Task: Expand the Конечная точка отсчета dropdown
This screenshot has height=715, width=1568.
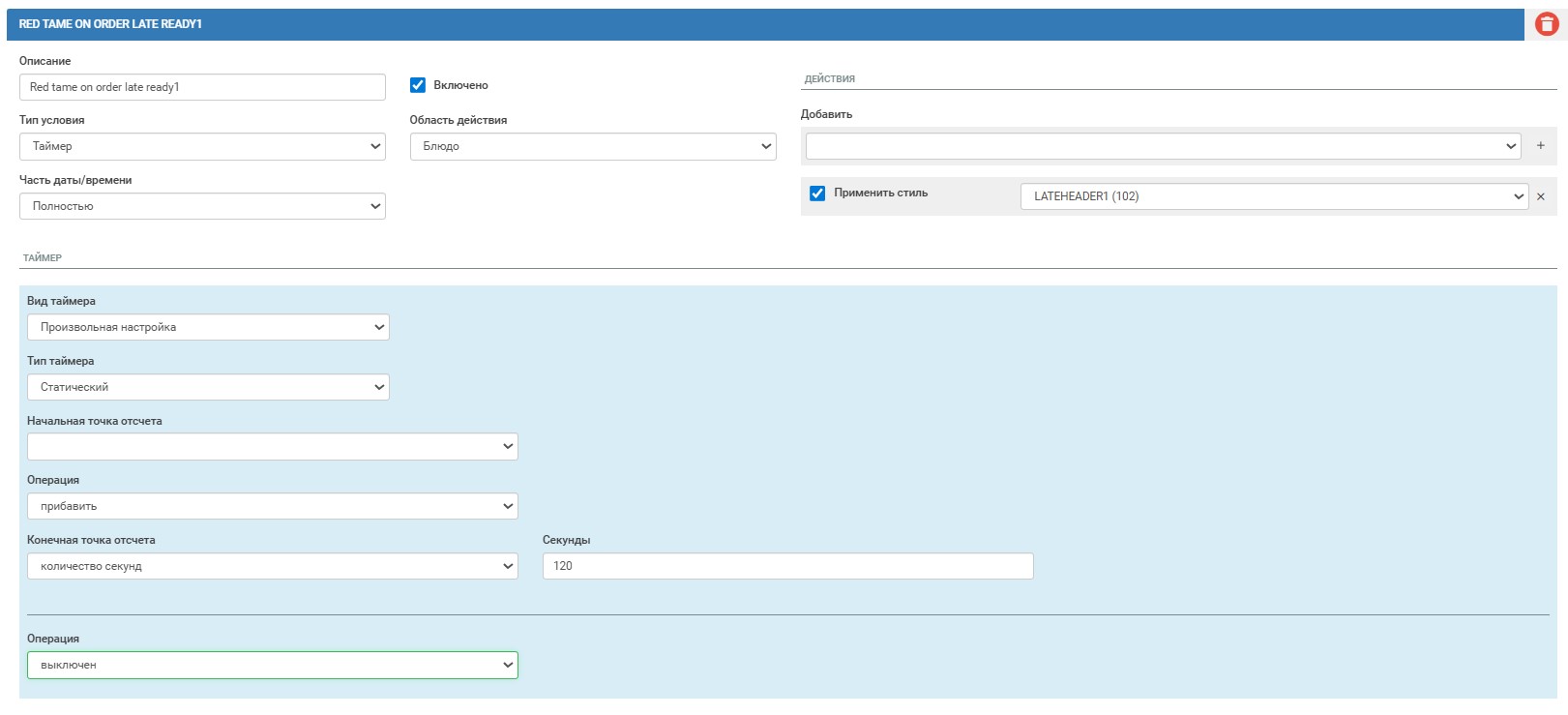Action: pos(272,566)
